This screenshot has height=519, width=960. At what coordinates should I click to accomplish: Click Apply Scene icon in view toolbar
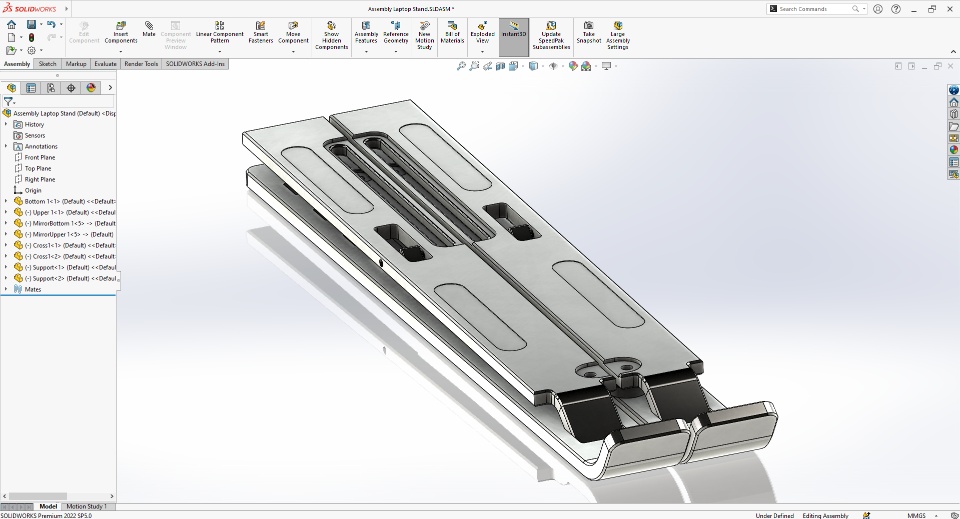pyautogui.click(x=586, y=65)
